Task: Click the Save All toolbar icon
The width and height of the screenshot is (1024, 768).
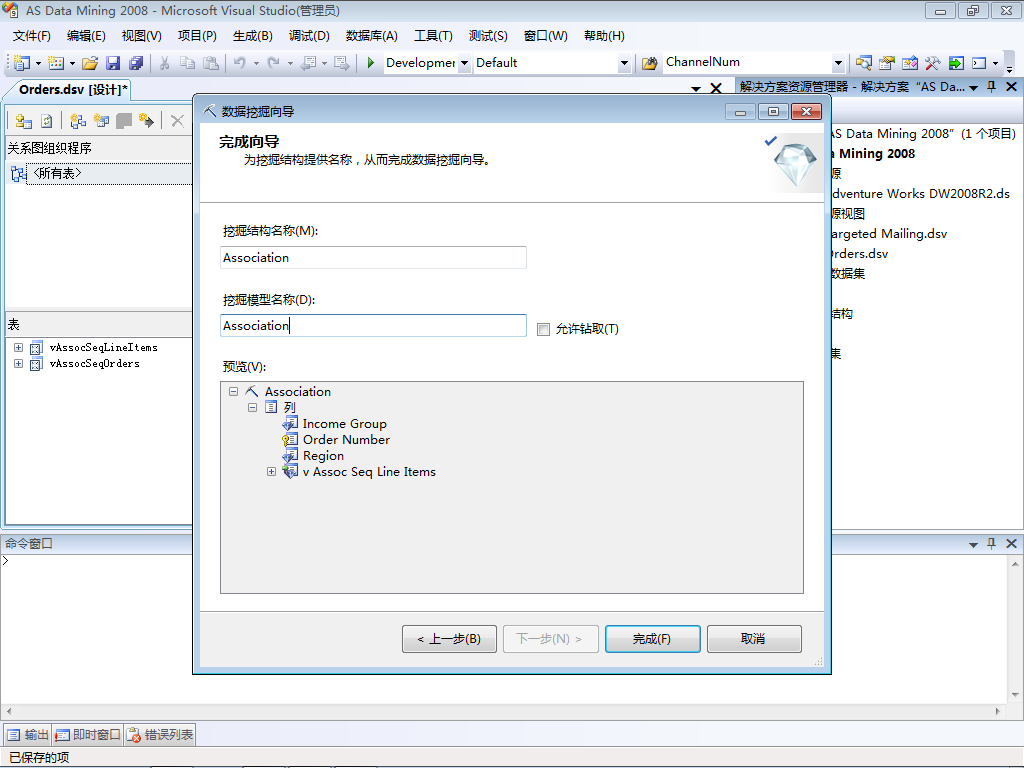Action: pos(136,63)
